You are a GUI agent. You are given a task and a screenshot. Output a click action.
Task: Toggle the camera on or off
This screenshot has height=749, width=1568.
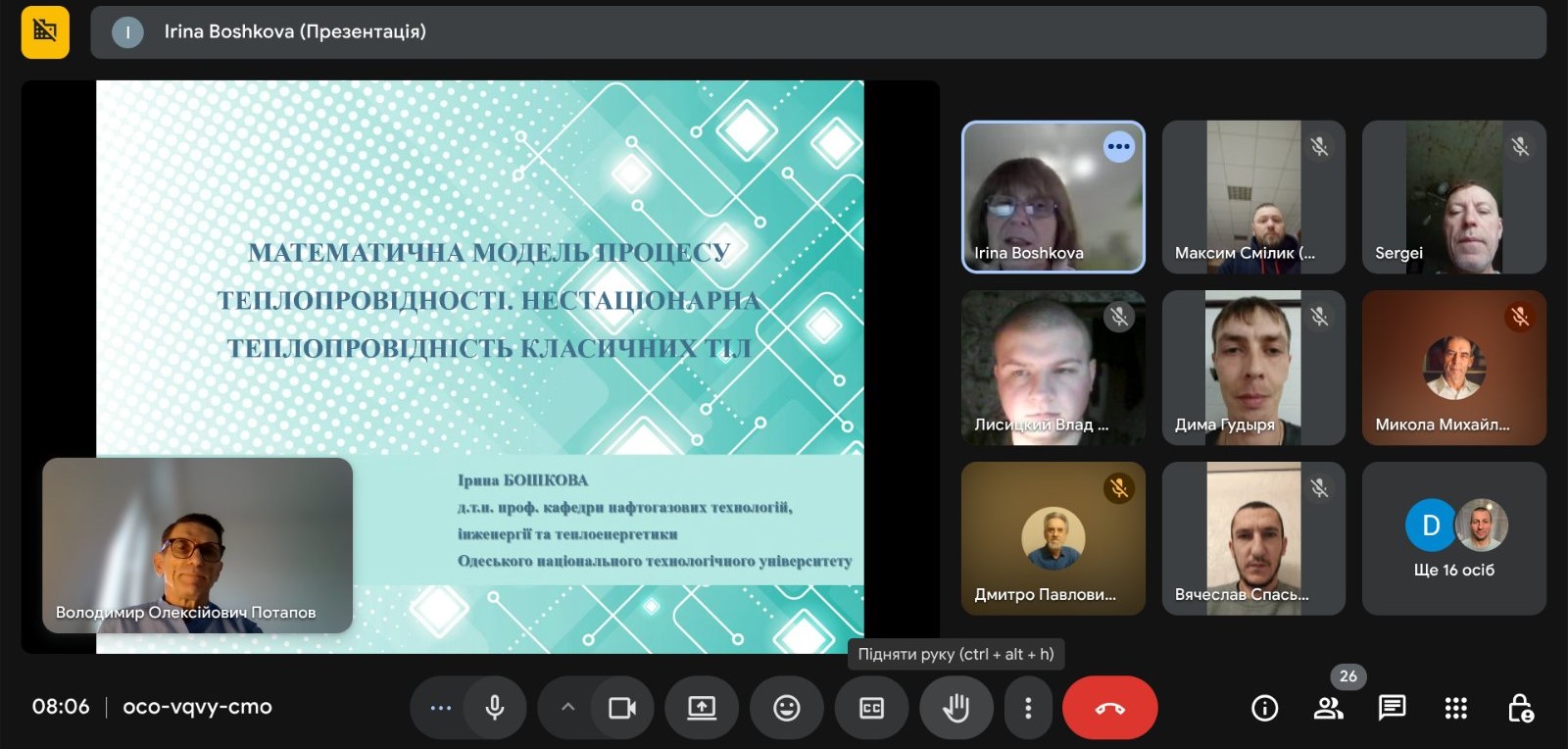[622, 708]
